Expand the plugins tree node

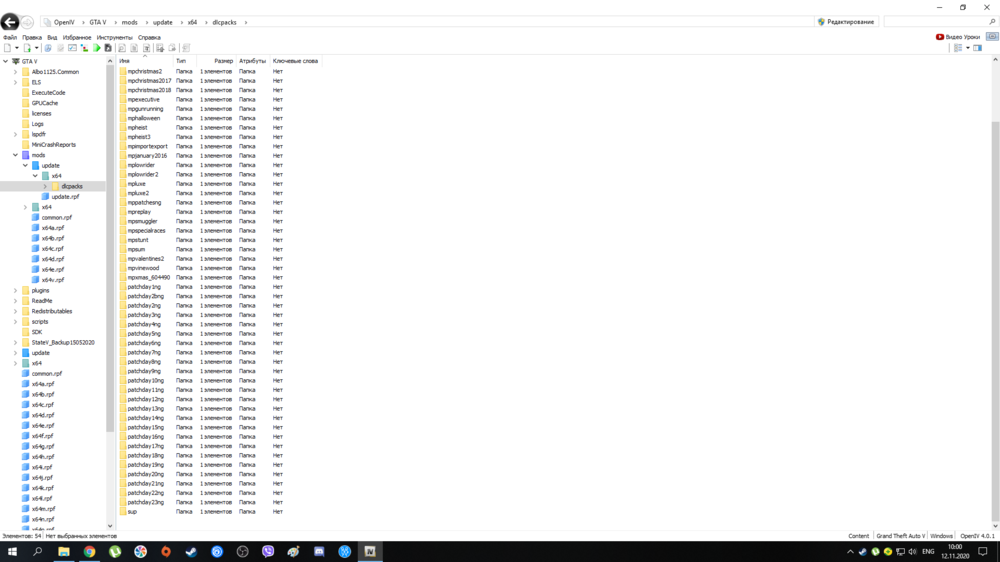coord(15,290)
